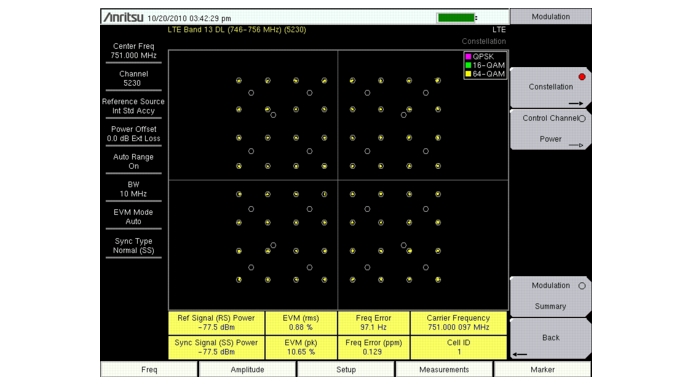The height and width of the screenshot is (386, 689).
Task: Select the Constellation red radio indicator
Action: [x=582, y=77]
